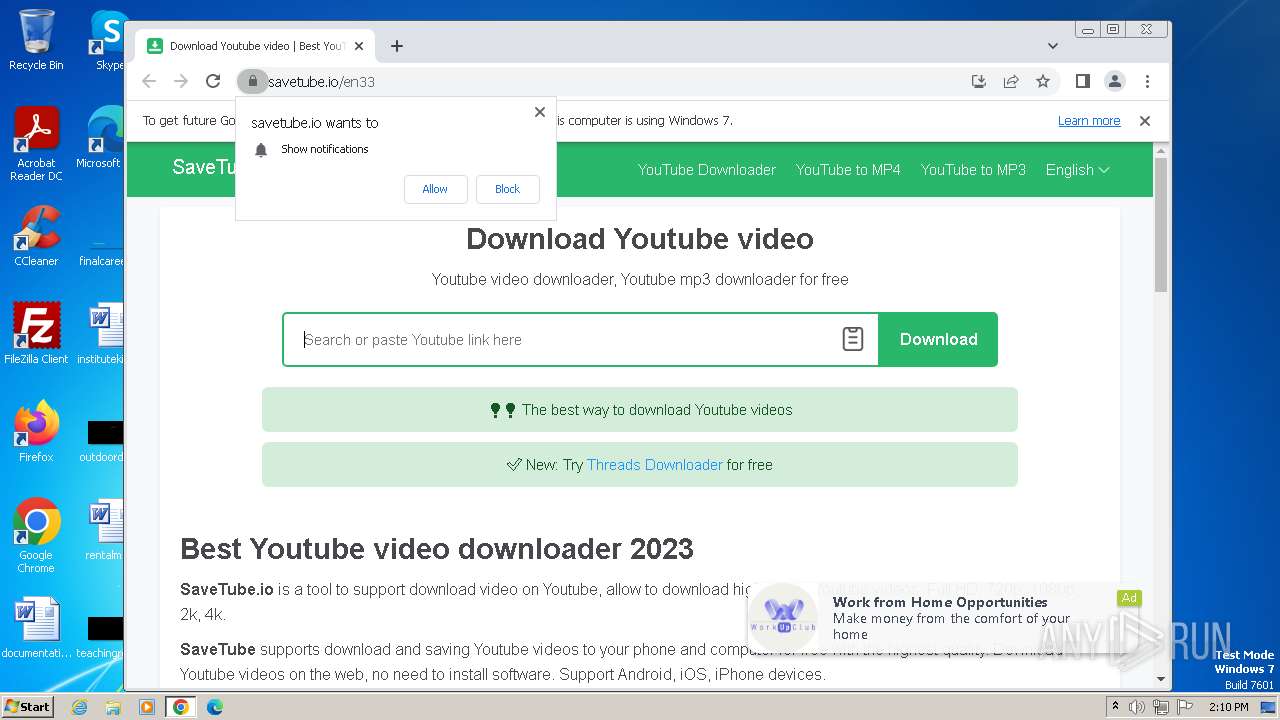The width and height of the screenshot is (1280, 720).
Task: Open Firefox desktop icon
Action: [x=36, y=432]
